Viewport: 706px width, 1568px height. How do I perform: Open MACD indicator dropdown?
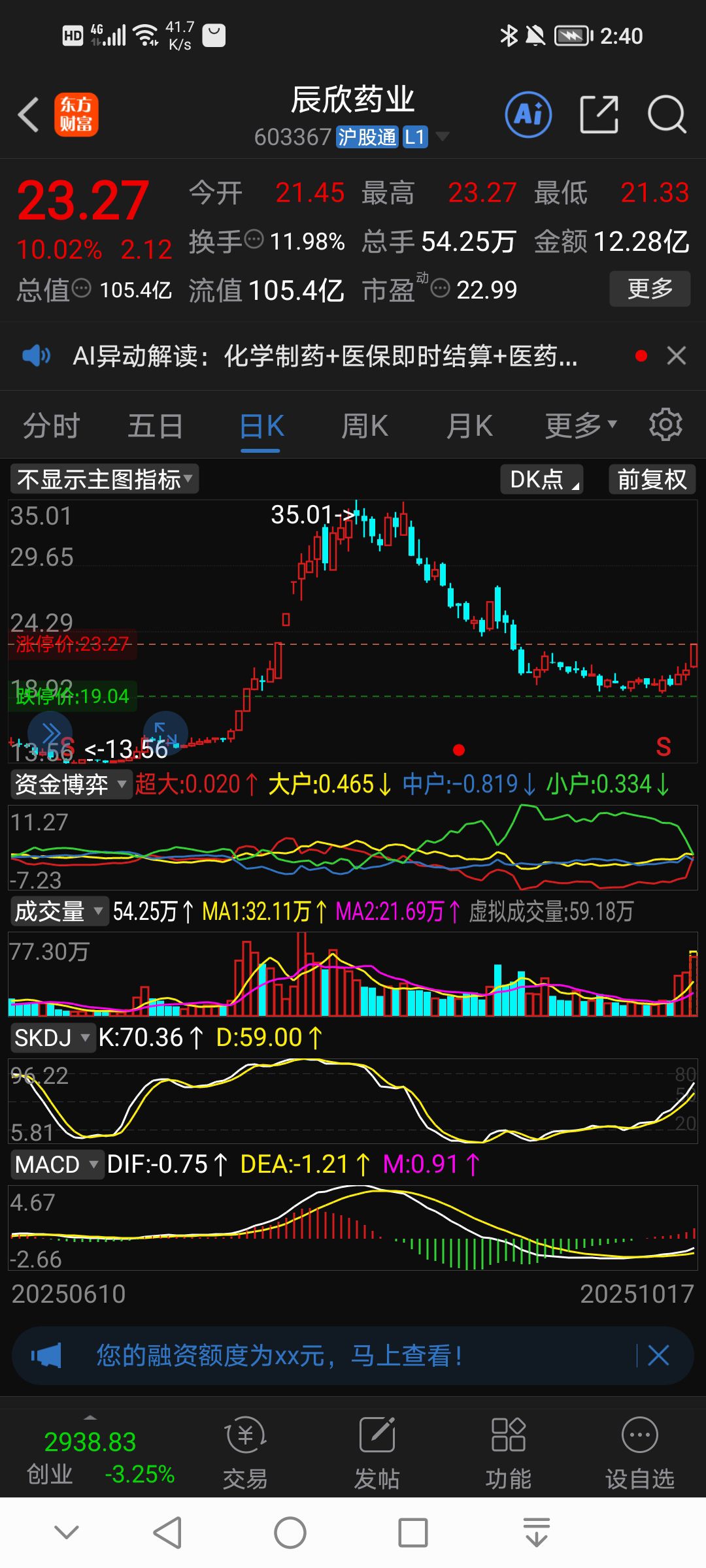pos(57,1164)
